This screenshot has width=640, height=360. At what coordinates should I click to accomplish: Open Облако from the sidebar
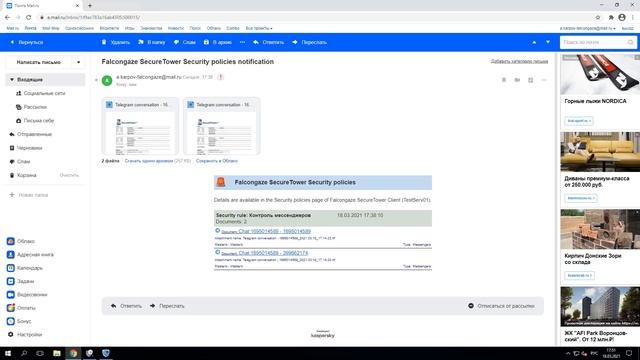(x=21, y=241)
